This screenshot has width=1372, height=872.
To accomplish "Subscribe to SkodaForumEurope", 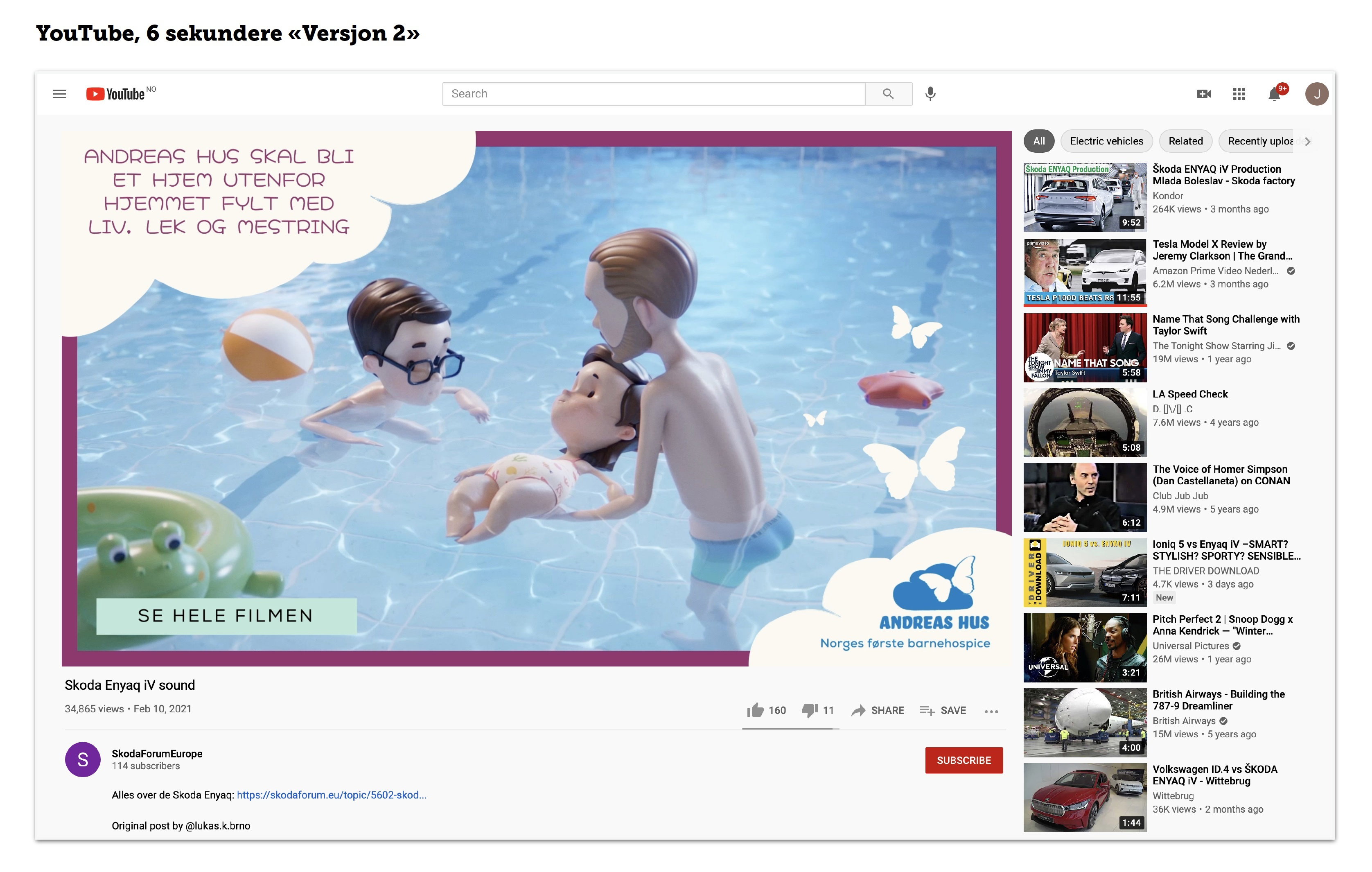I will click(x=964, y=760).
